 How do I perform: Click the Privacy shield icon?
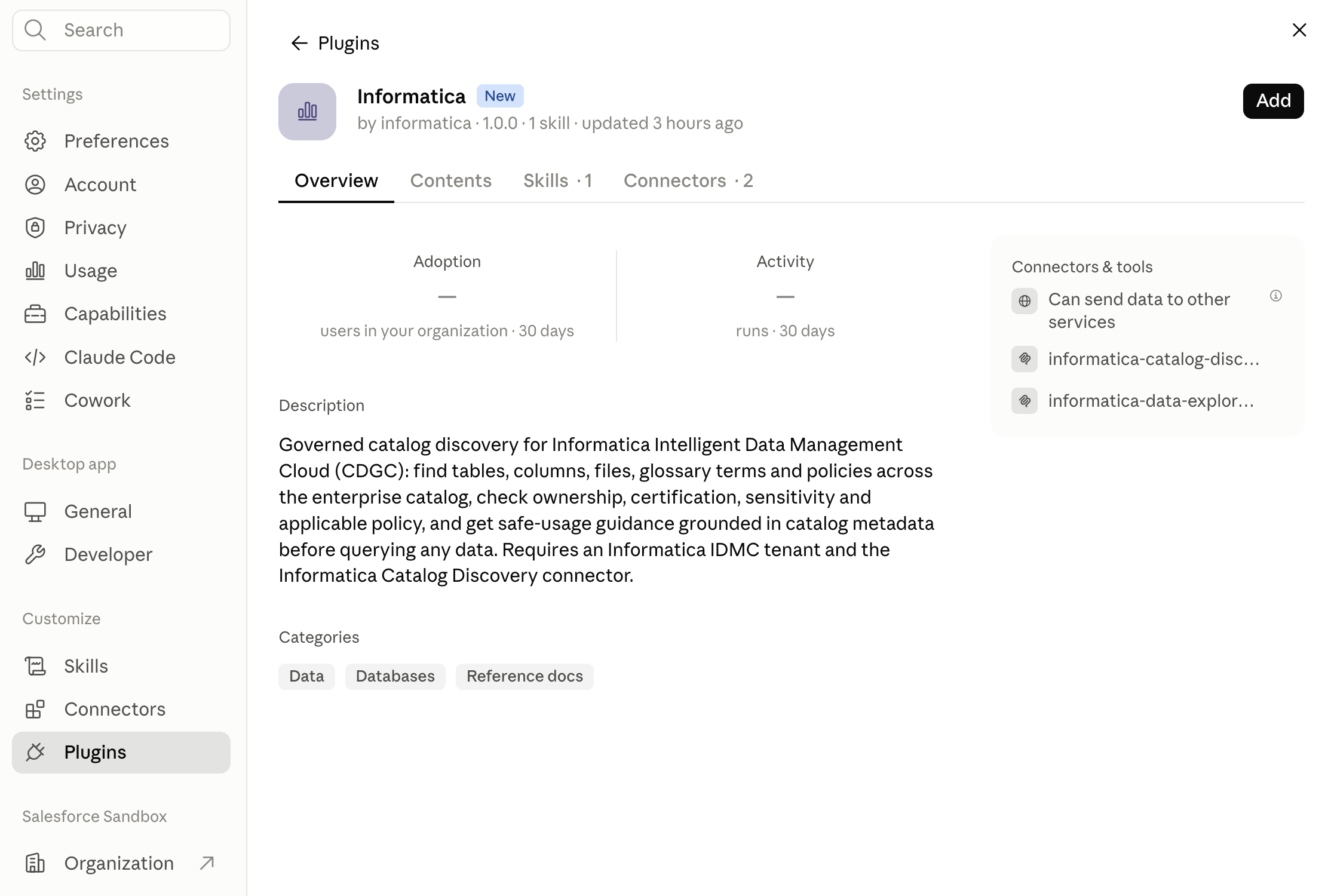tap(35, 228)
